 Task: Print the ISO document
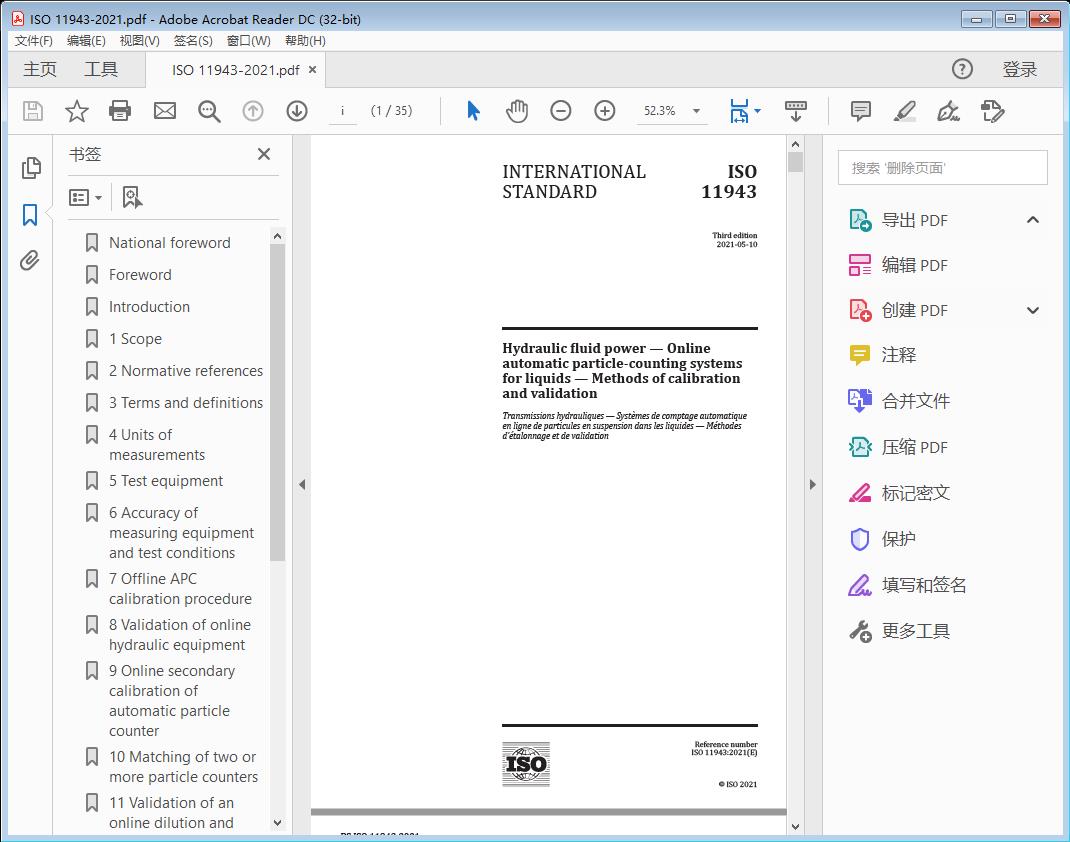point(120,111)
